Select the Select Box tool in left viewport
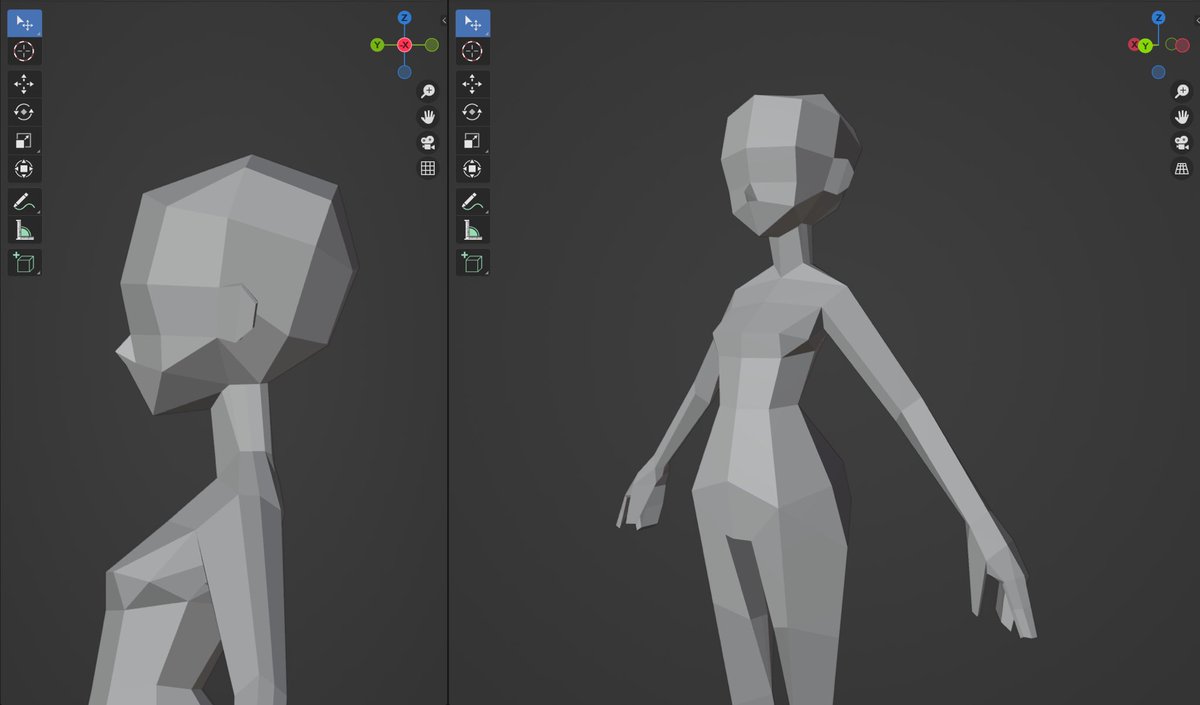The image size is (1200, 705). click(x=25, y=23)
